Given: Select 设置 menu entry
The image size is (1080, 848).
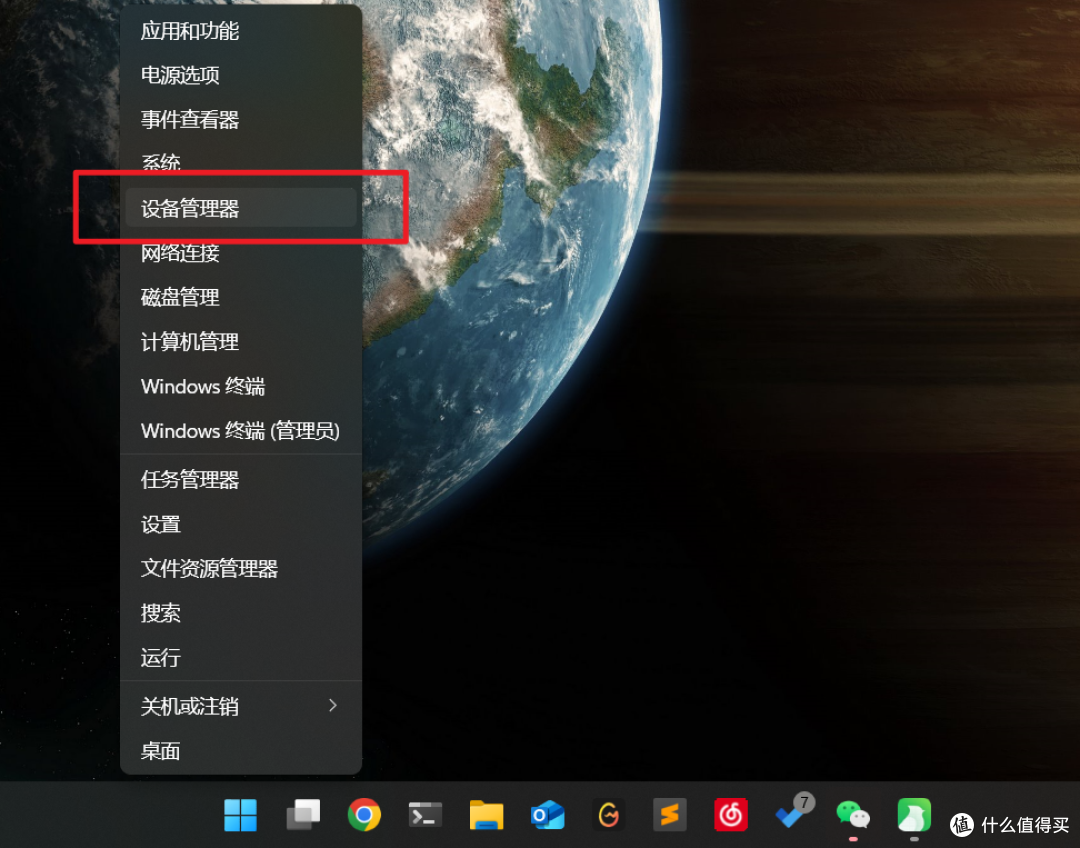Looking at the screenshot, I should click(x=241, y=524).
